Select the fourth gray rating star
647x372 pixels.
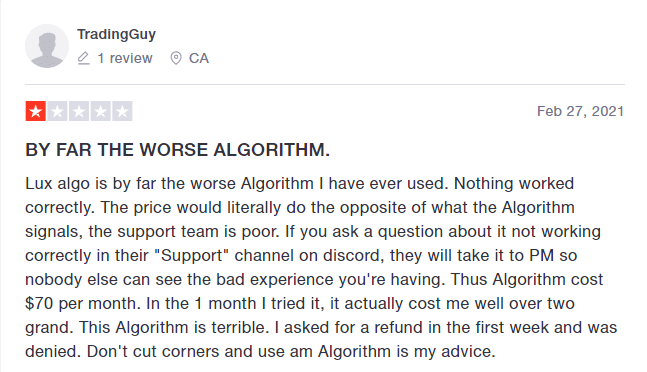coord(100,111)
